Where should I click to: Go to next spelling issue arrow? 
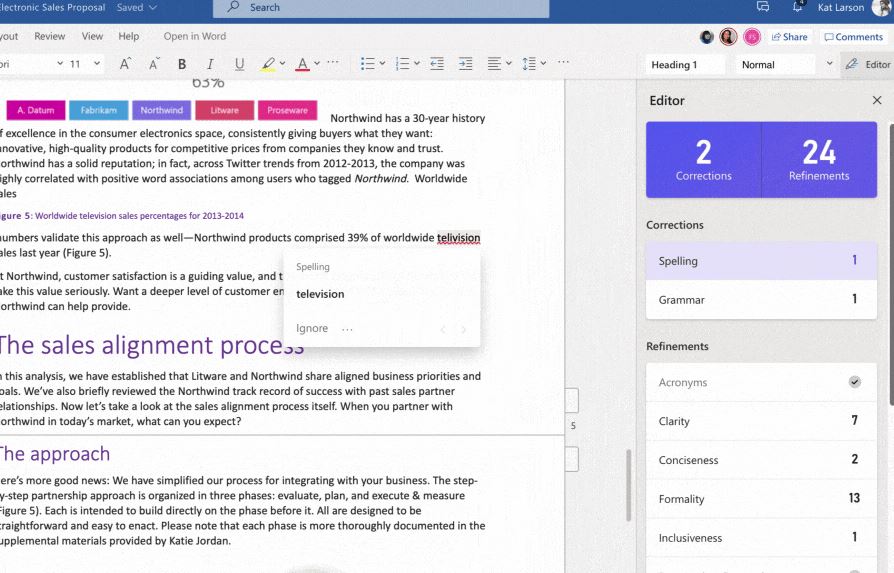464,329
